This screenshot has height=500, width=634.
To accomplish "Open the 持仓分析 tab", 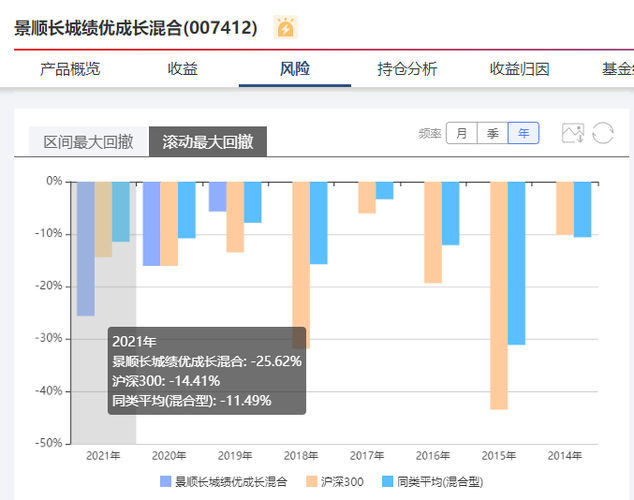I will point(407,69).
